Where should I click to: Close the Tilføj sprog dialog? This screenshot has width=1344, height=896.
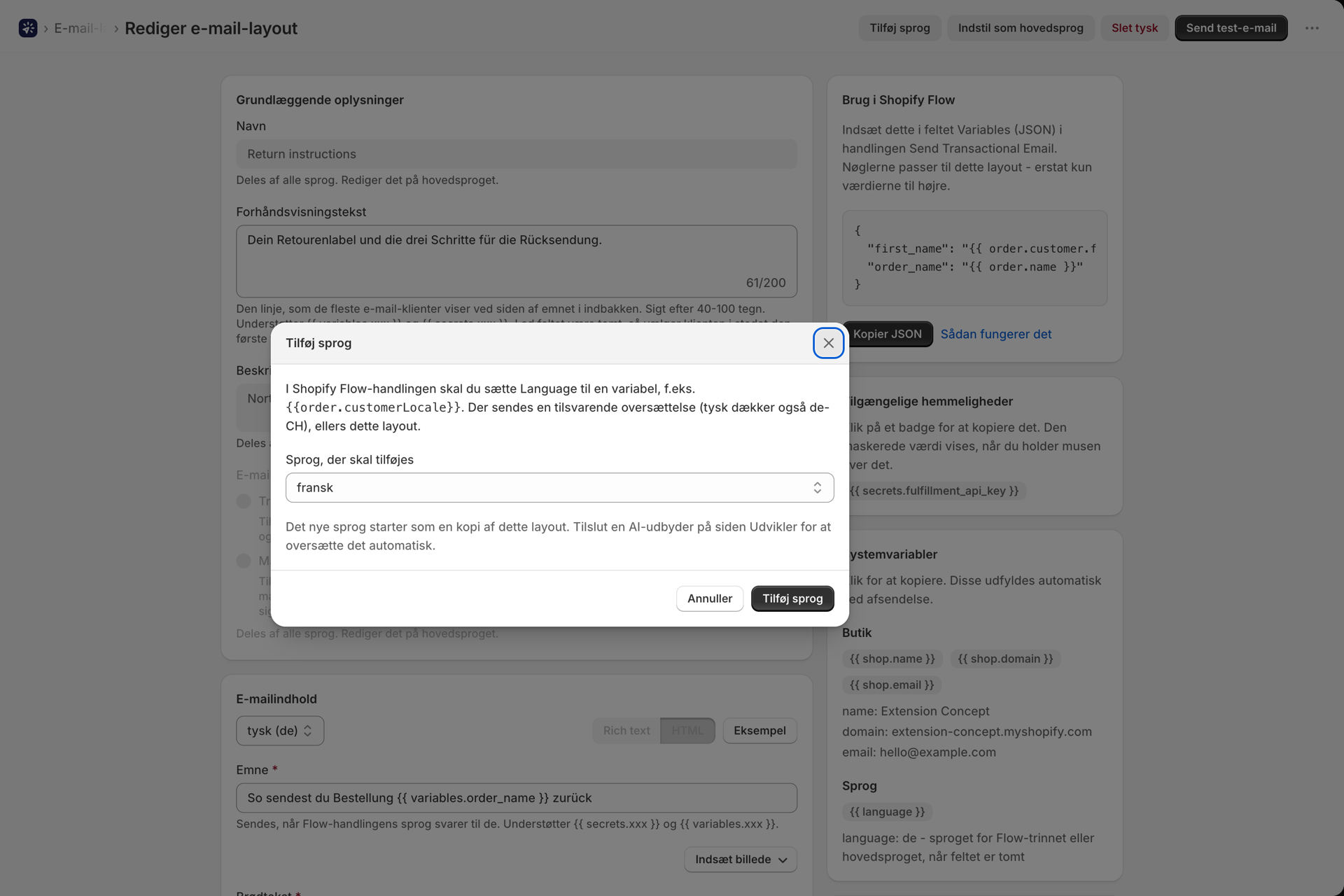[x=828, y=343]
